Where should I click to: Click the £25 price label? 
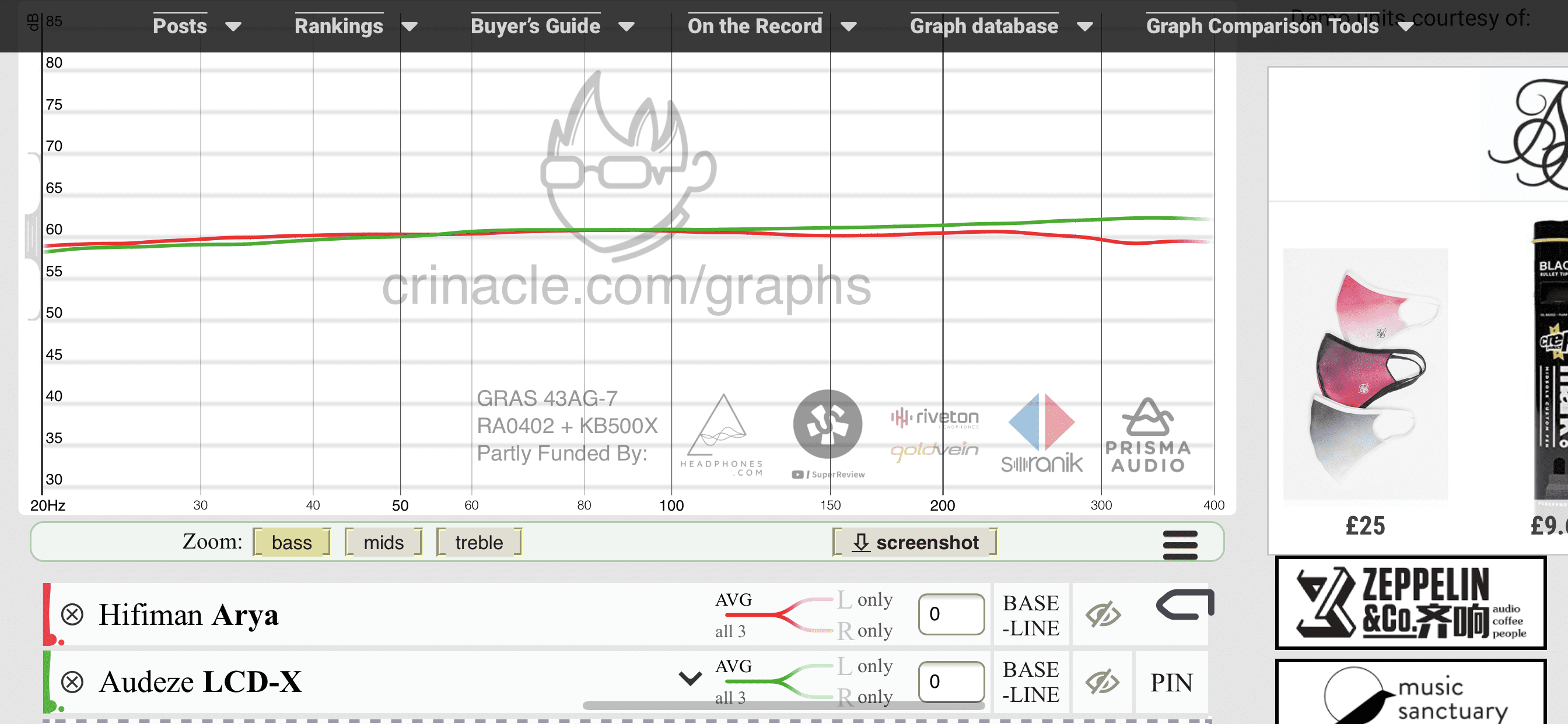tap(1364, 526)
